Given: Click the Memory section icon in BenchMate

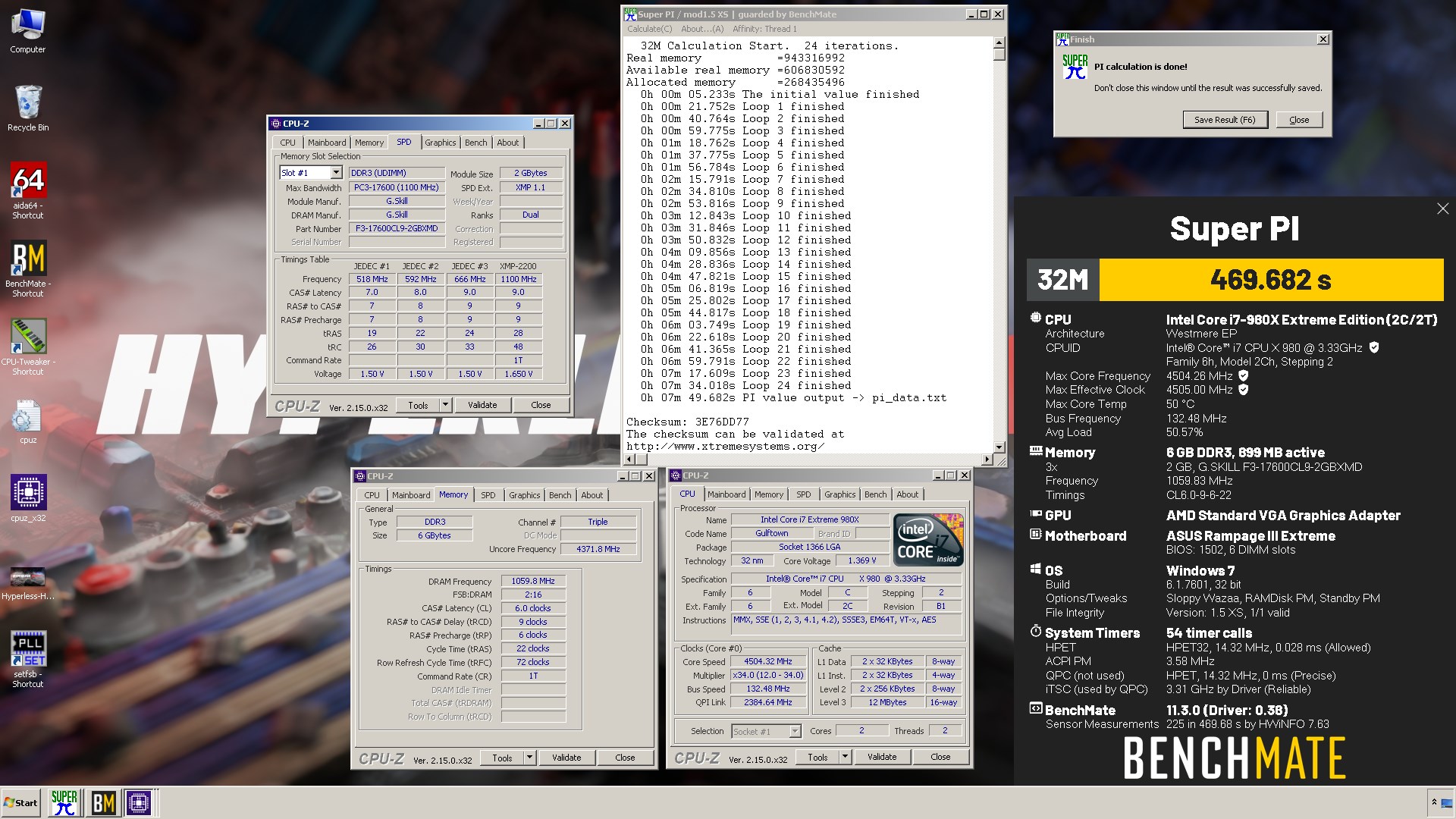Looking at the screenshot, I should pyautogui.click(x=1036, y=451).
